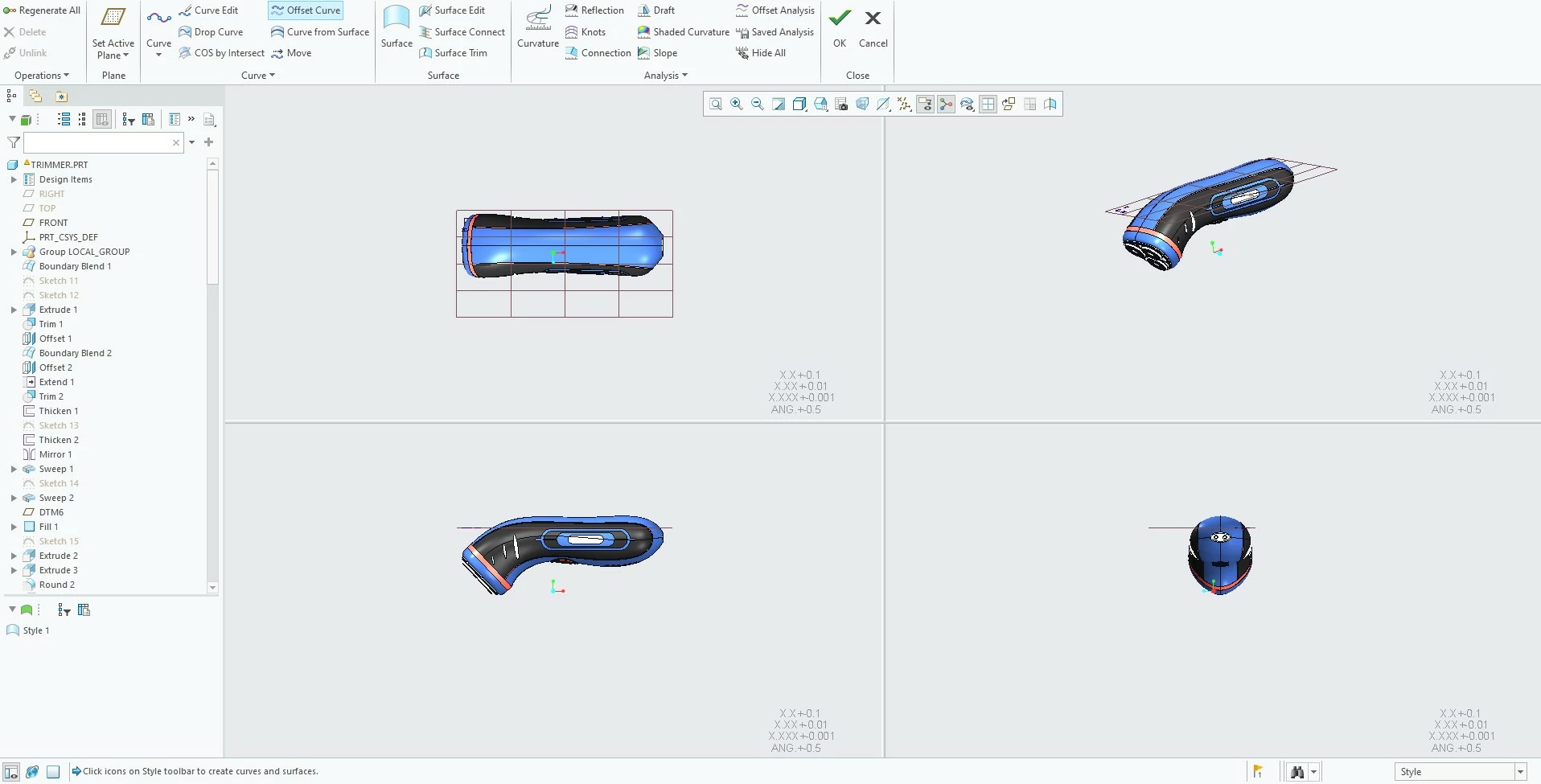Screen dimensions: 1541x784
Task: Click Expand All in tree toolbar
Action: pos(64,119)
